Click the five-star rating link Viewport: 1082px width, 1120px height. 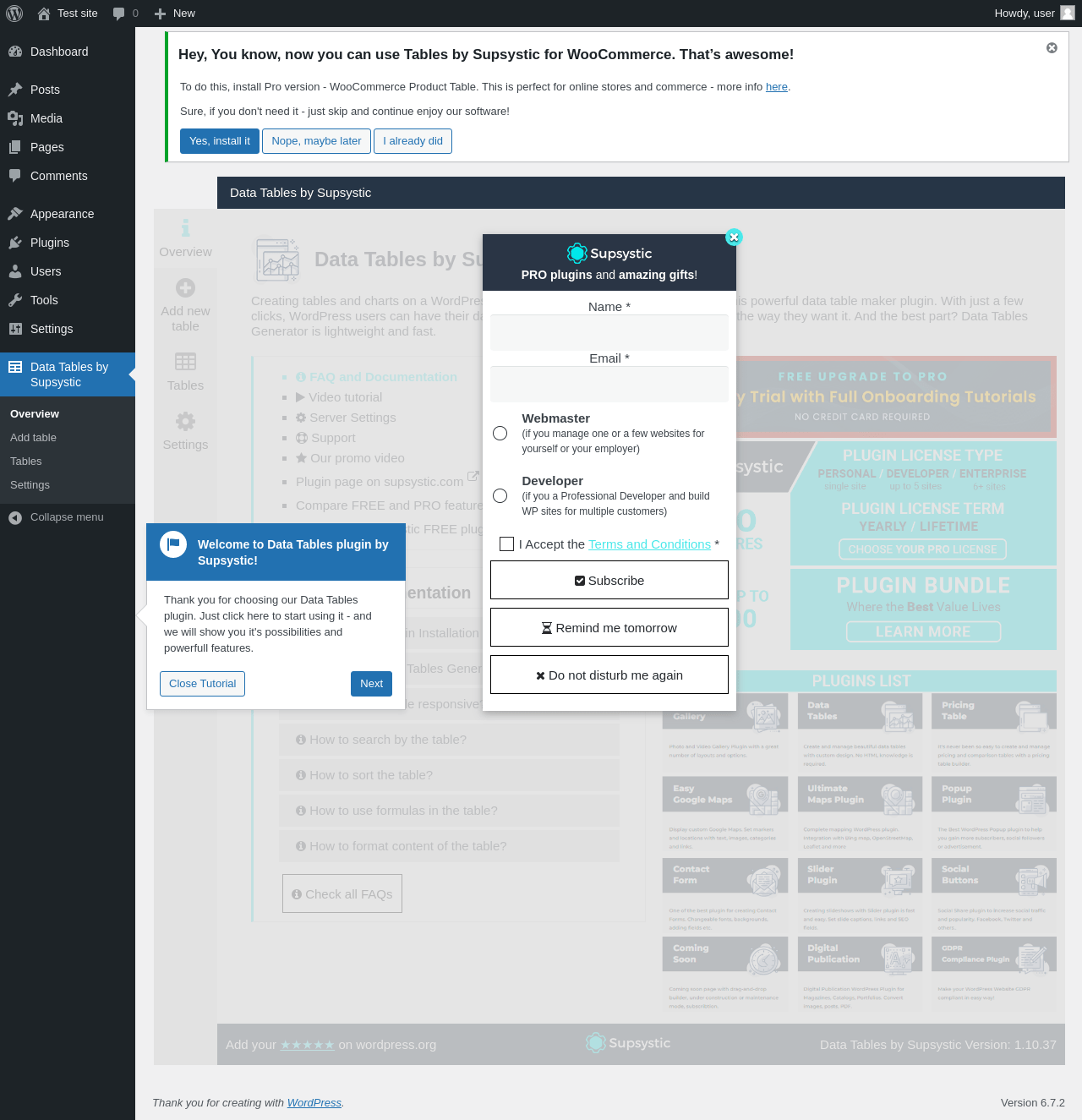coord(308,1045)
